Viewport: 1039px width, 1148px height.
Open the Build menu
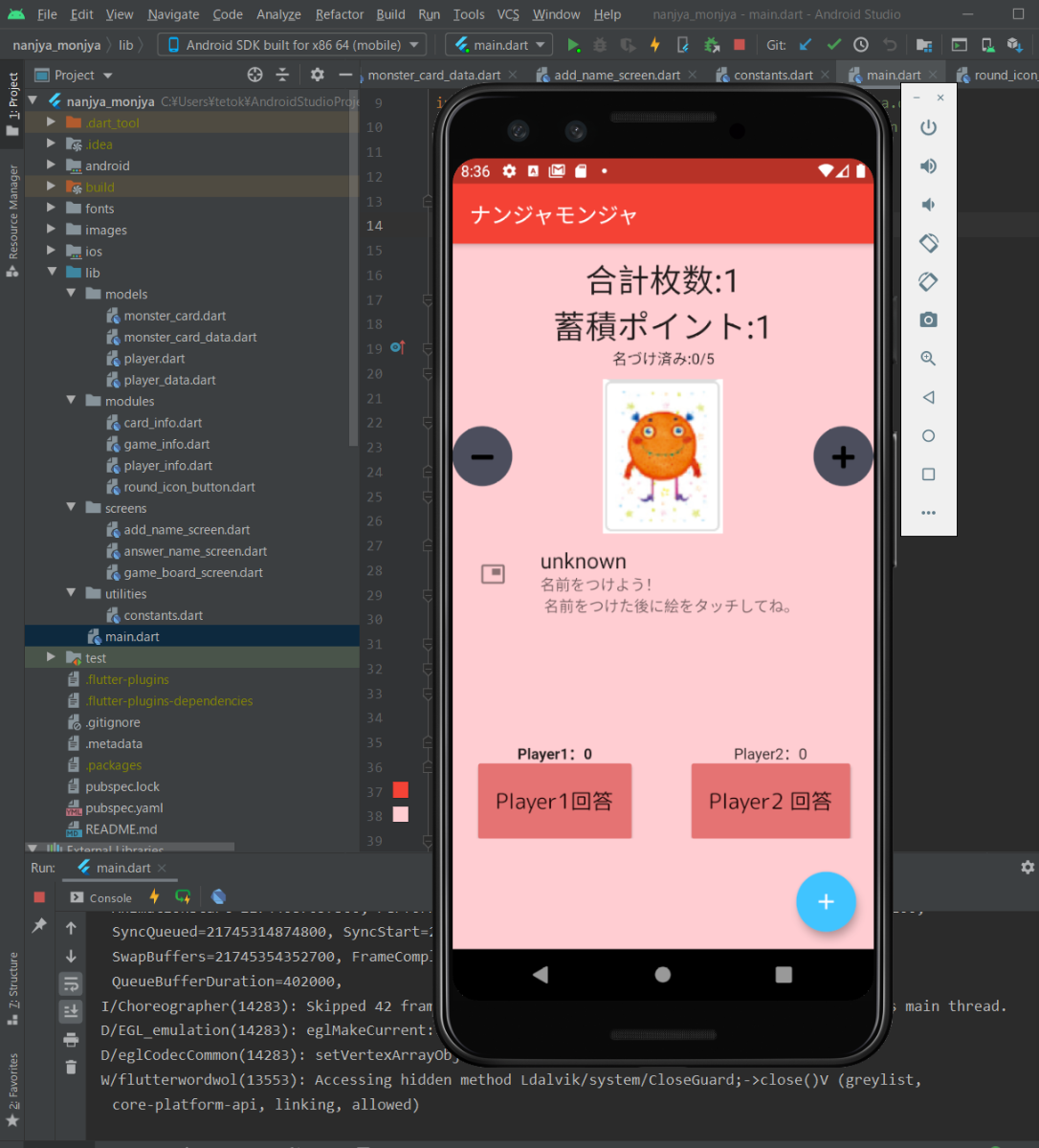[390, 14]
